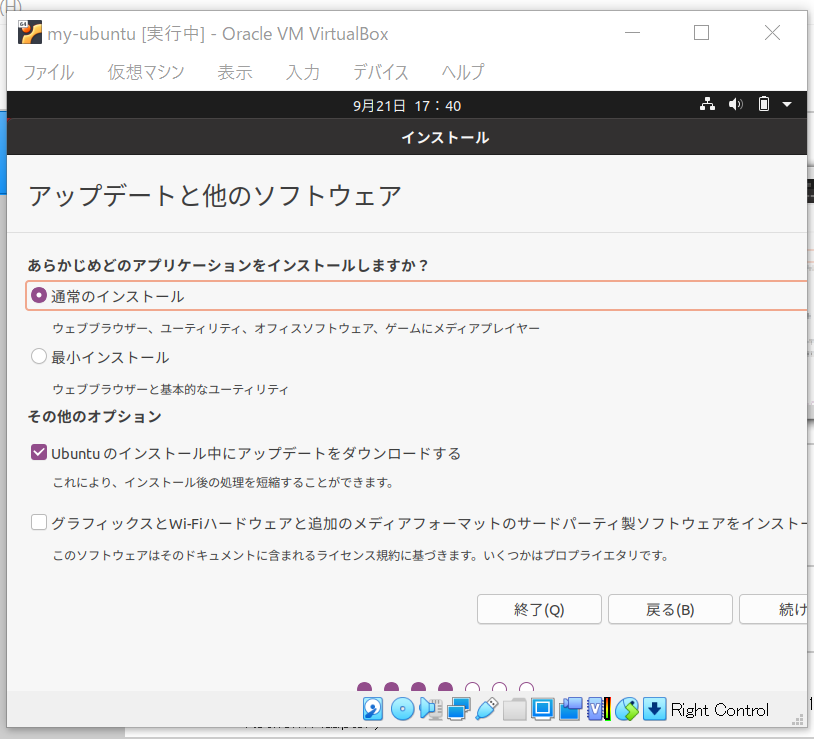
Task: Click the CPU virtualization status icon
Action: [599, 709]
